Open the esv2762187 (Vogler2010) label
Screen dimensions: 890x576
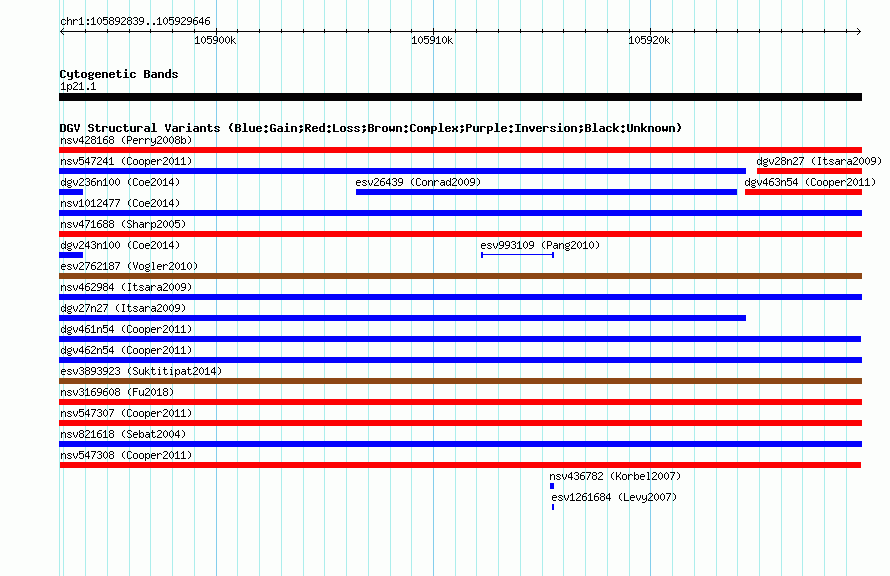[129, 266]
